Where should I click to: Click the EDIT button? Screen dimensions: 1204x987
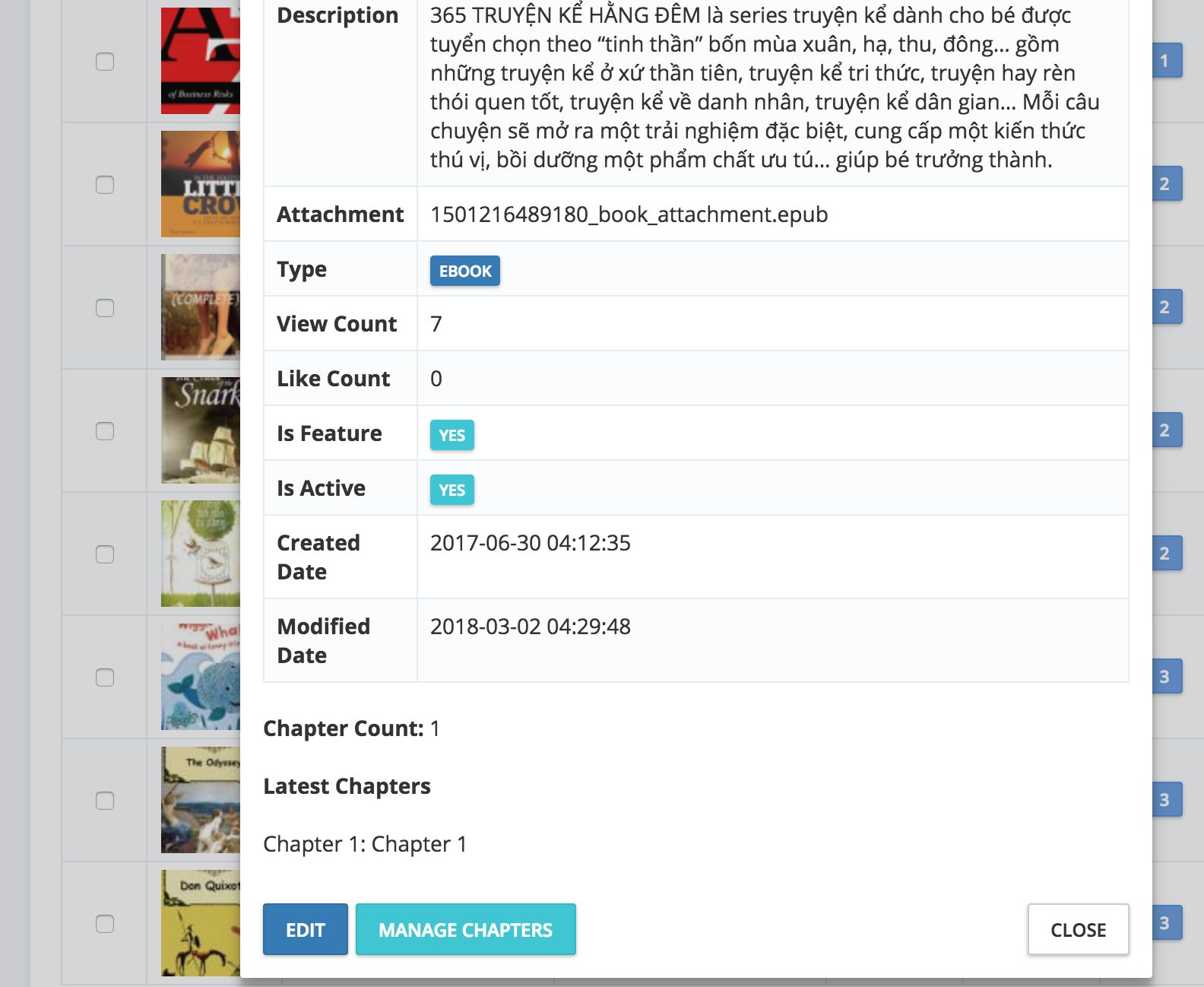pos(306,929)
